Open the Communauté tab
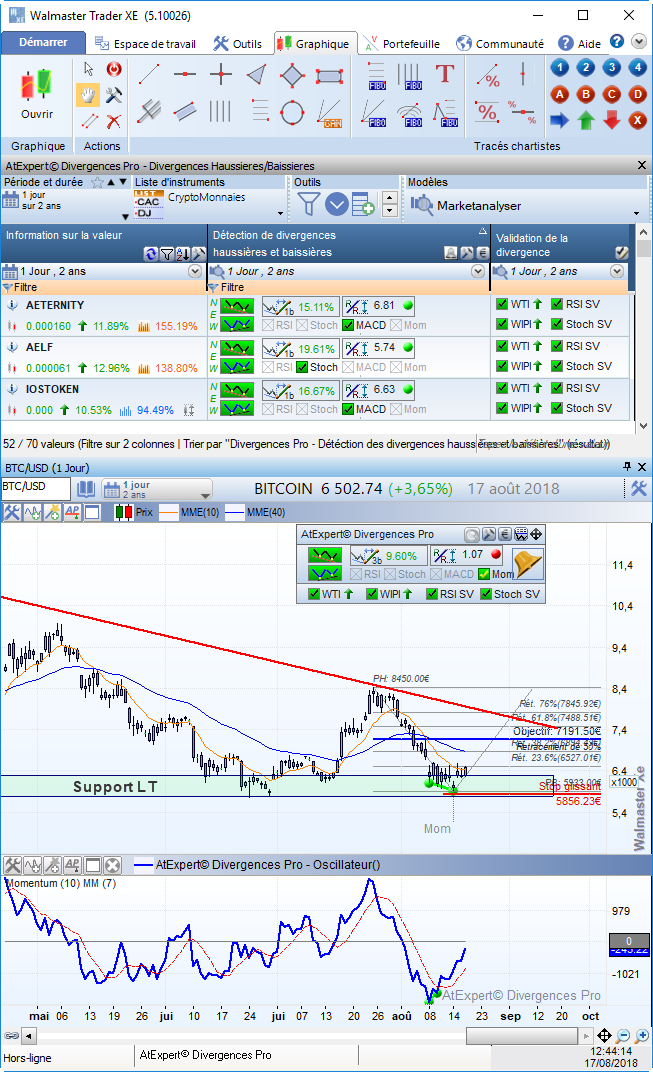 [500, 44]
